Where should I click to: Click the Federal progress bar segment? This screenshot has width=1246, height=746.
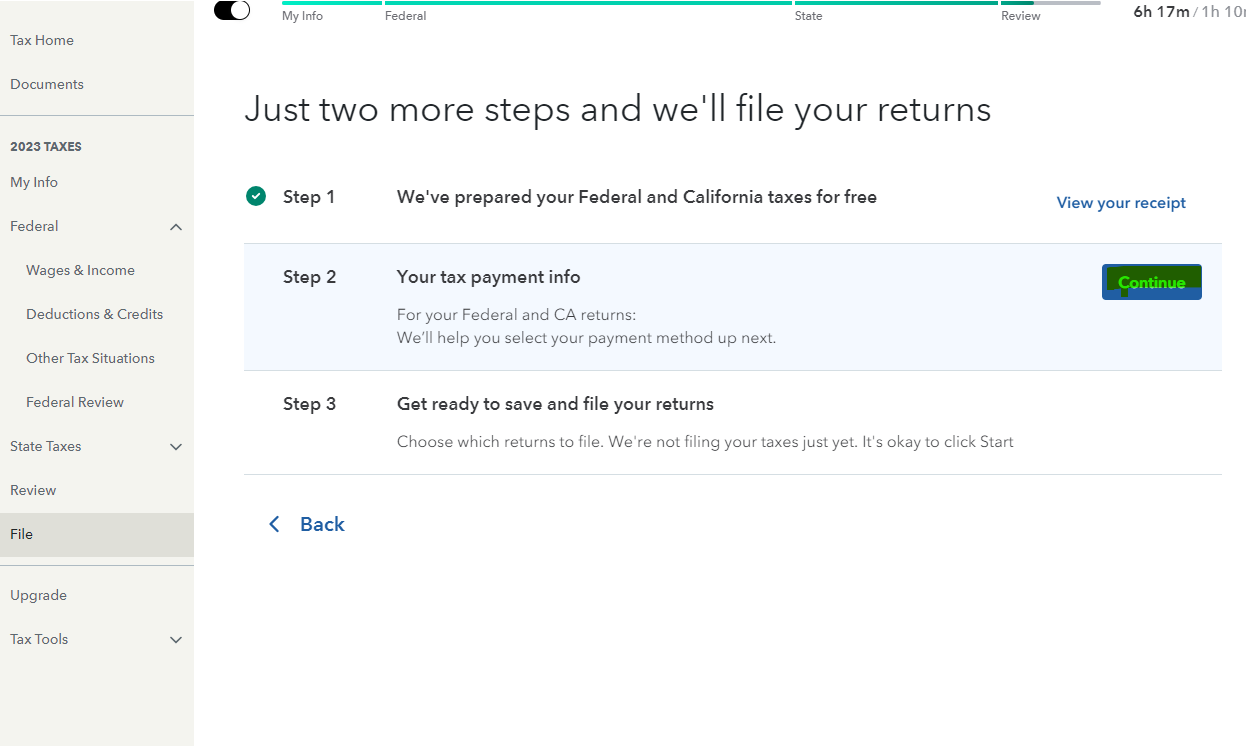pos(588,5)
